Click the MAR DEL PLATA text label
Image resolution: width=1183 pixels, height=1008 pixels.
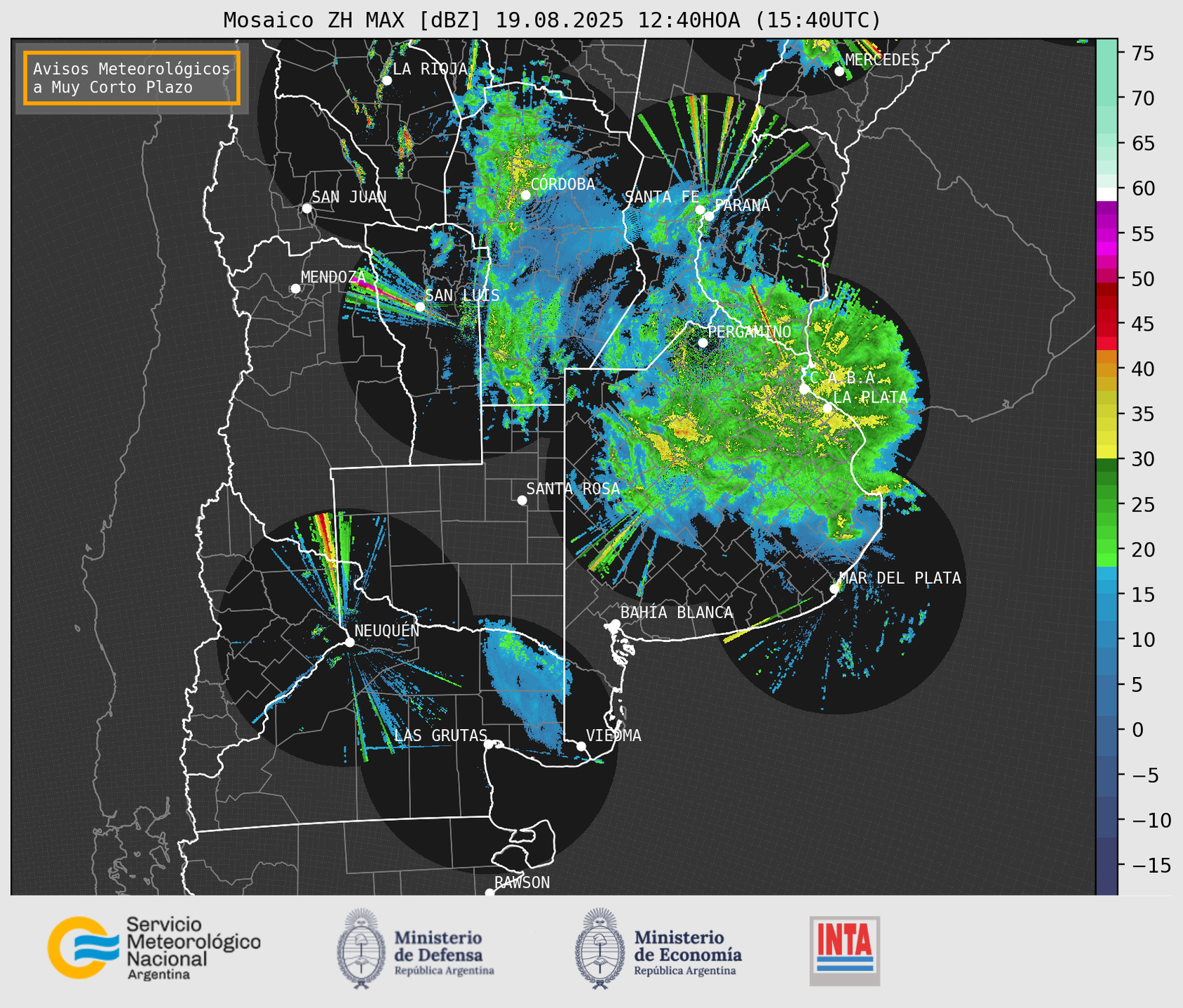pos(900,578)
